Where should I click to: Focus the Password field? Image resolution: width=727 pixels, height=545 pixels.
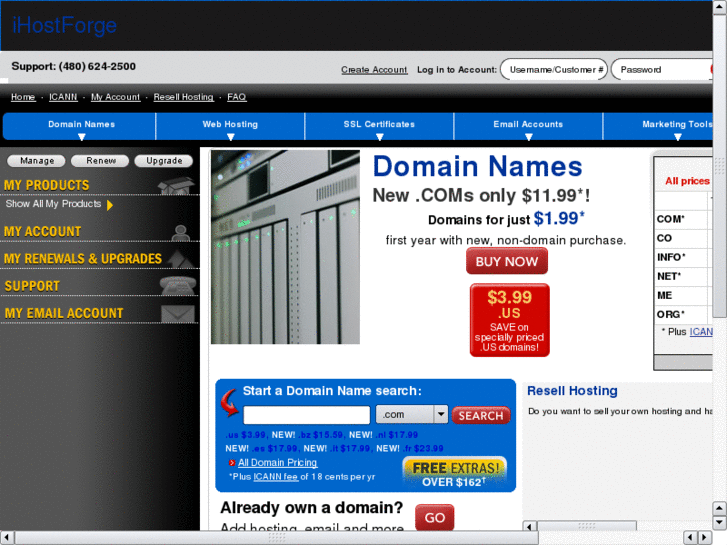(x=662, y=70)
